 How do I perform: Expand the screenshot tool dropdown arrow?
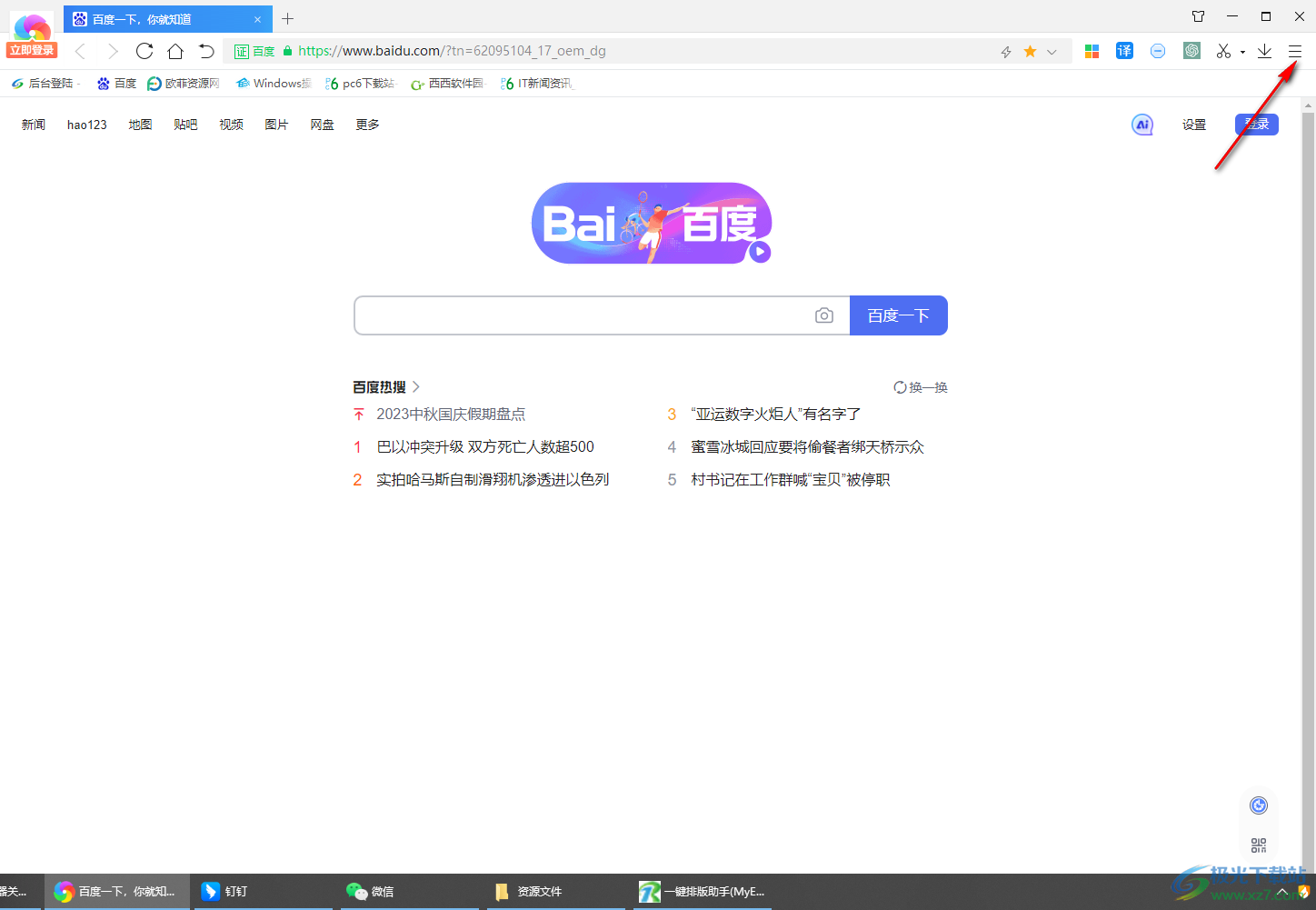(x=1242, y=53)
